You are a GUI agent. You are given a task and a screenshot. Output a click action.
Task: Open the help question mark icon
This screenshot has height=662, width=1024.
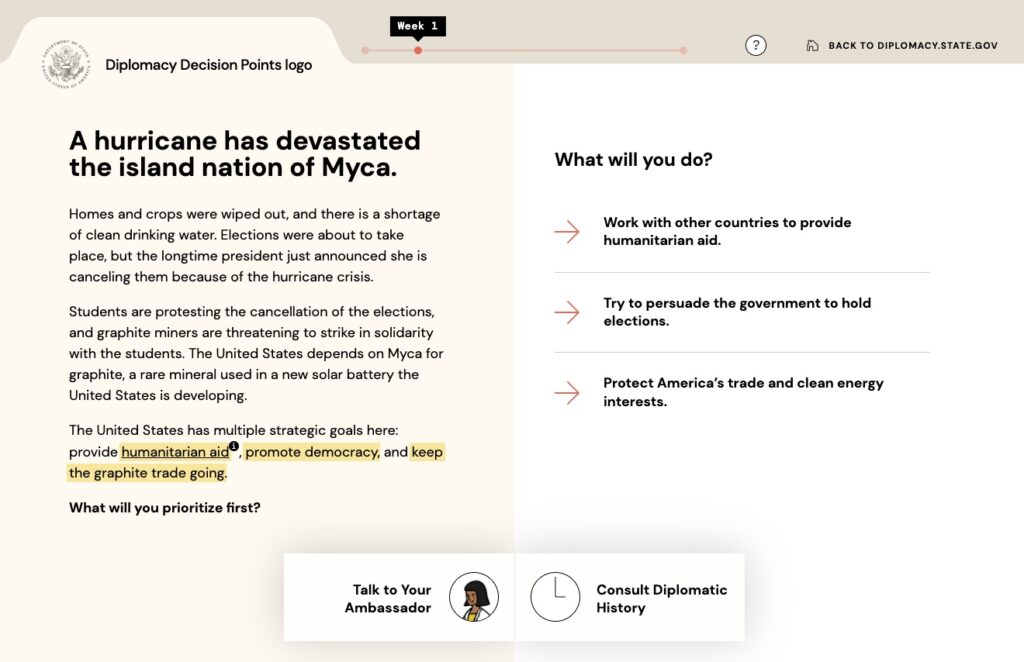tap(756, 45)
